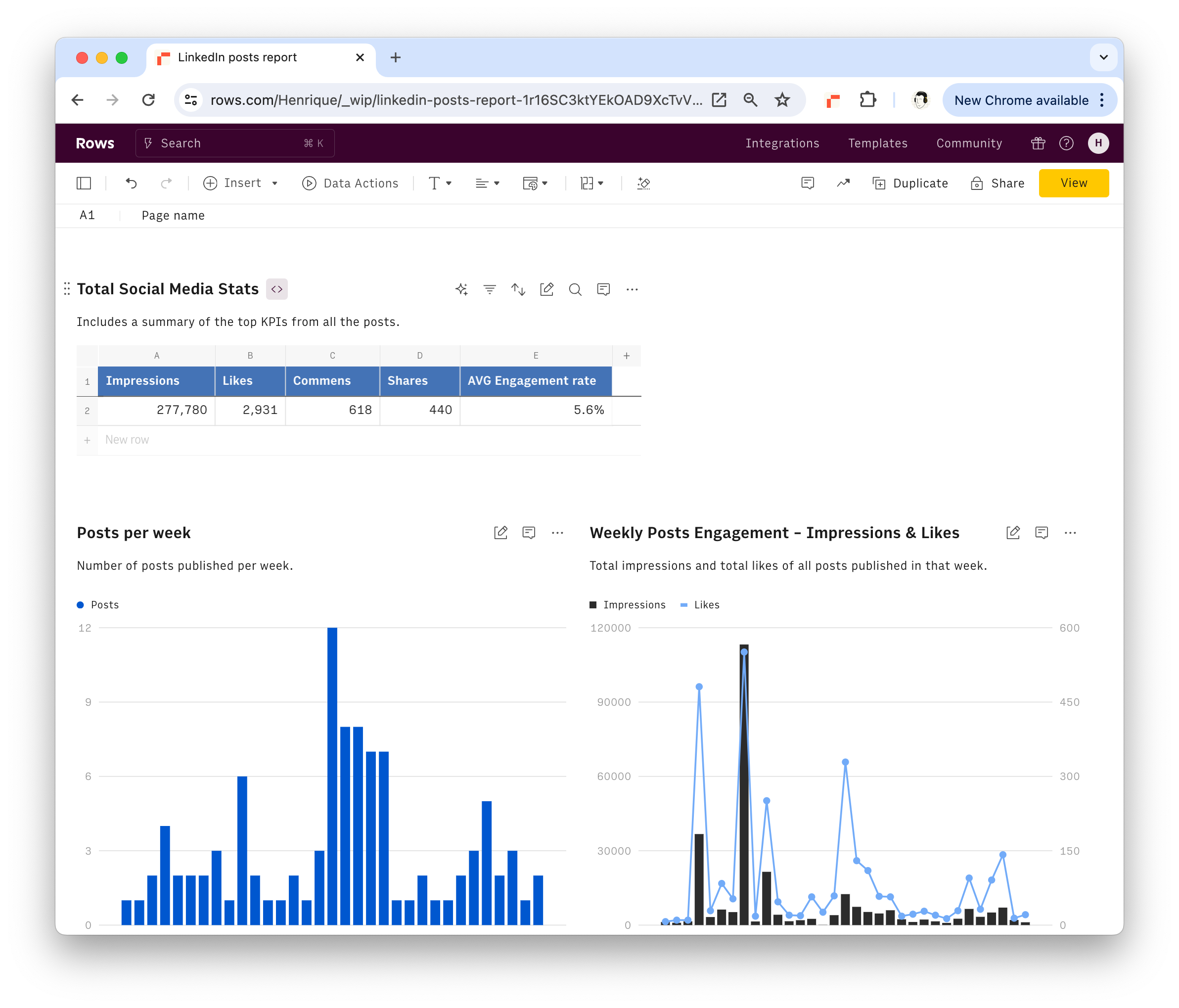Open comment icon on Total Social Media Stats
This screenshot has height=1008, width=1179.
(x=603, y=290)
